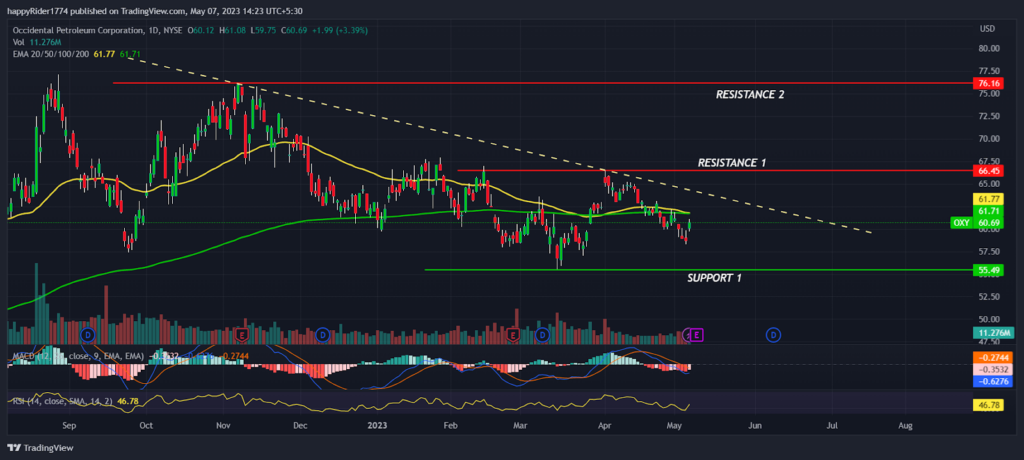Click the 2023 label on the time axis

pos(377,425)
